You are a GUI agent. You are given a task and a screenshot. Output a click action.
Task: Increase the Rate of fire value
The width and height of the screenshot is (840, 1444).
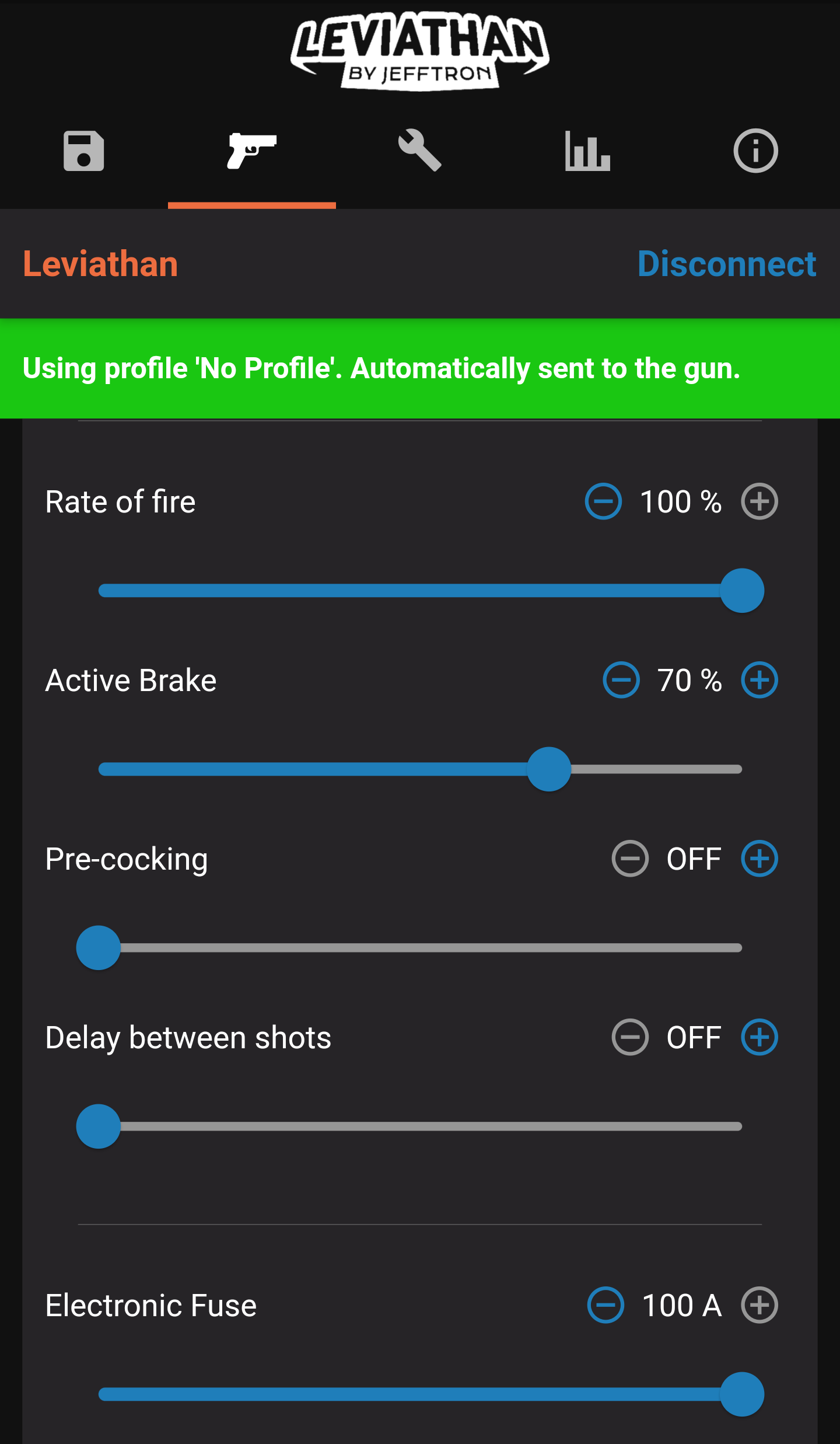point(759,501)
